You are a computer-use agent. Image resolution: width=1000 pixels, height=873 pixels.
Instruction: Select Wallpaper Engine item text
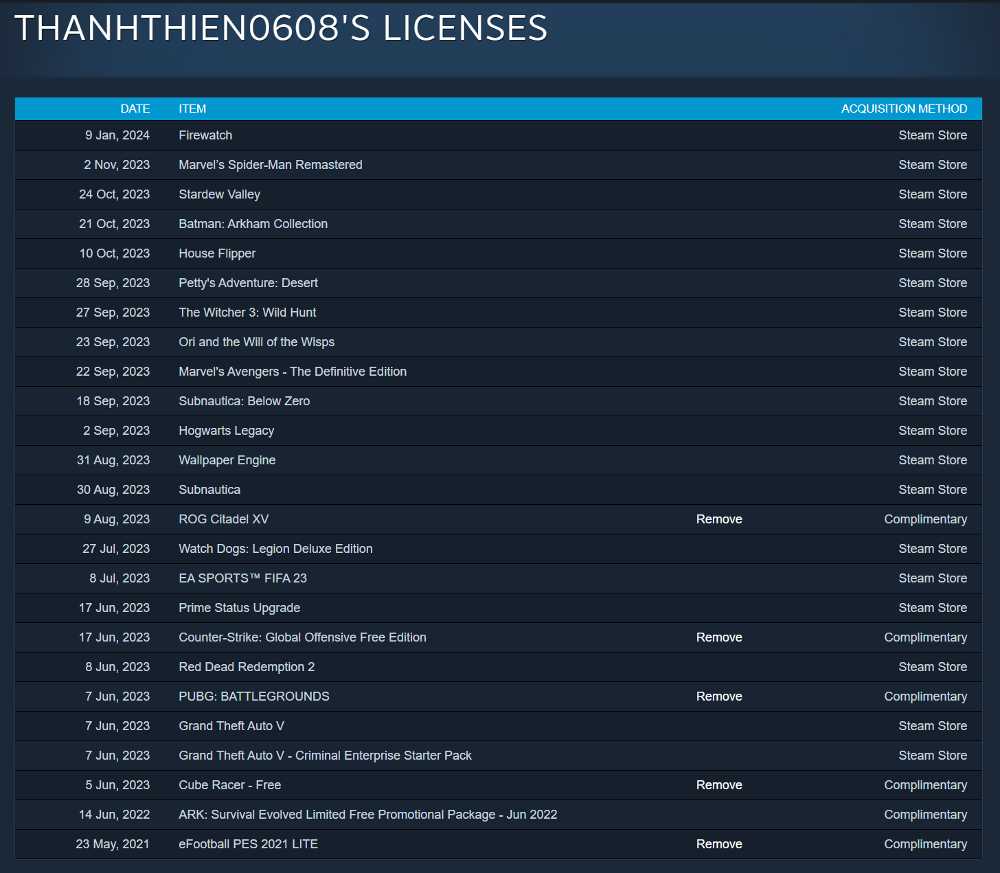click(x=227, y=460)
